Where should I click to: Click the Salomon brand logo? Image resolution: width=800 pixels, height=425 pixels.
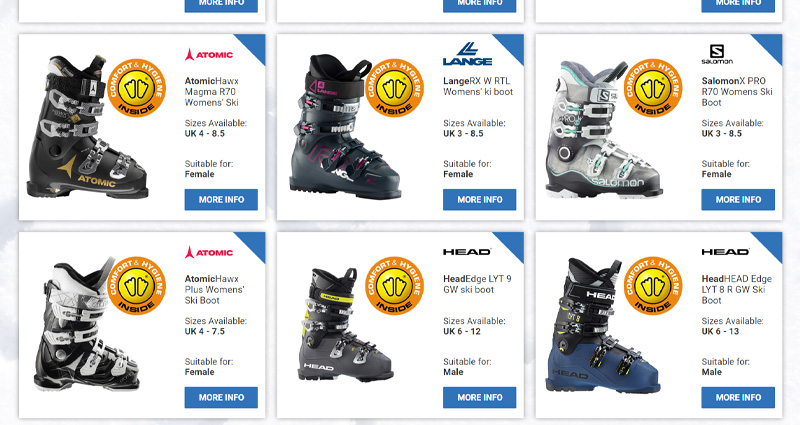coord(717,55)
